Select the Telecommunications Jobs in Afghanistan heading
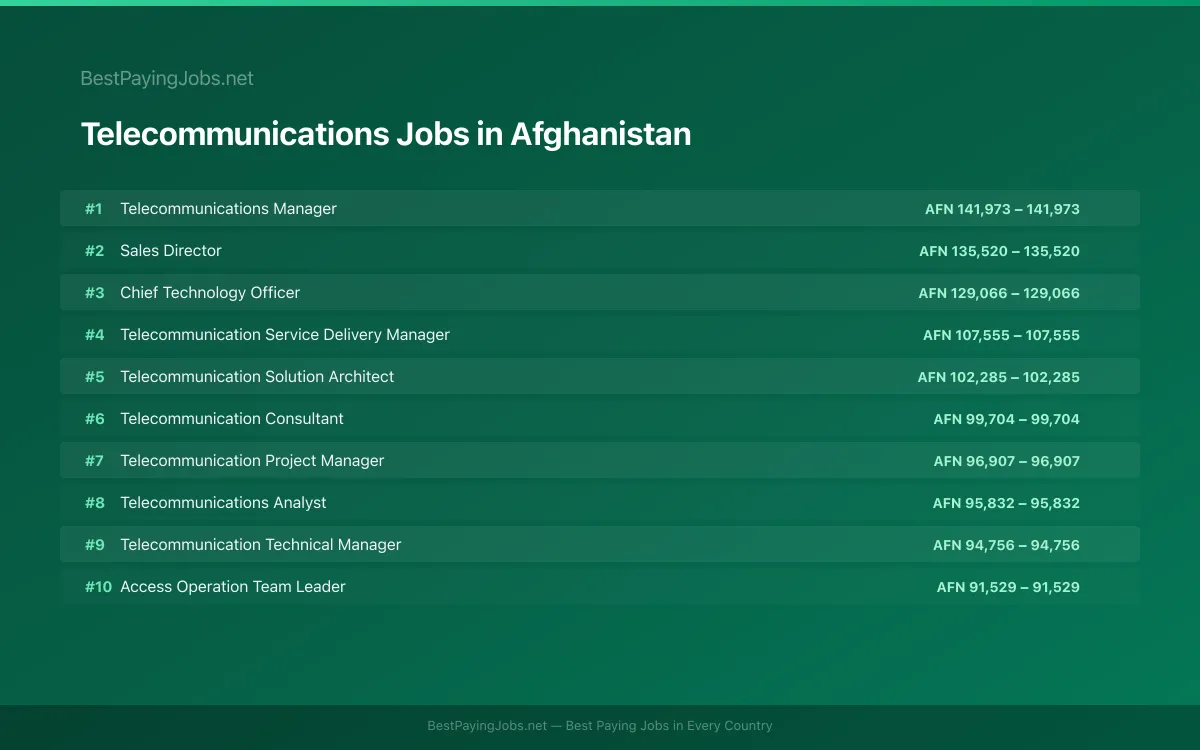Image resolution: width=1200 pixels, height=750 pixels. point(386,134)
